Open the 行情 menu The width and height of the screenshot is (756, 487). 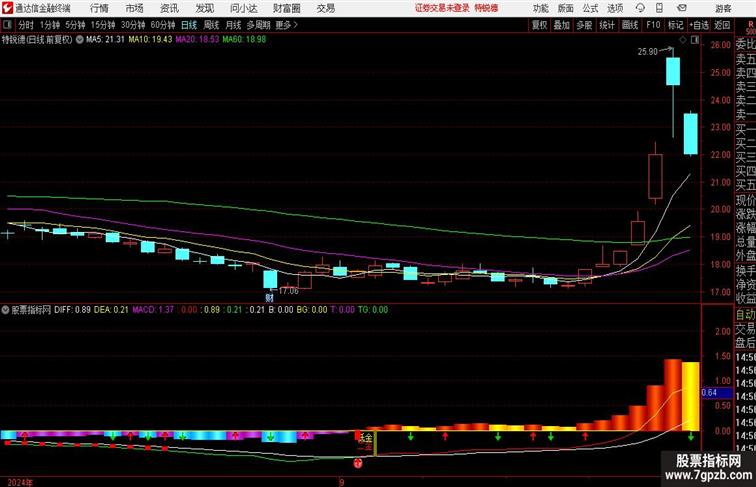(99, 8)
